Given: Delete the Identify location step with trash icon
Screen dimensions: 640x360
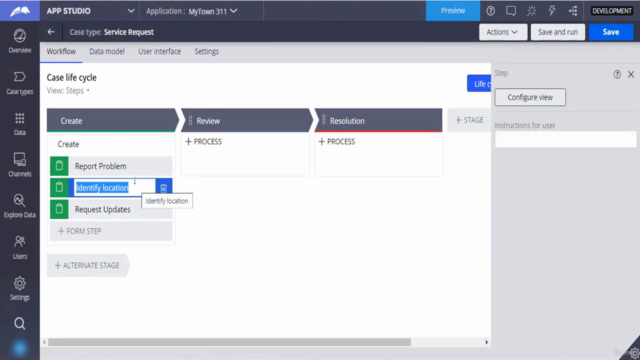Looking at the screenshot, I should 164,188.
